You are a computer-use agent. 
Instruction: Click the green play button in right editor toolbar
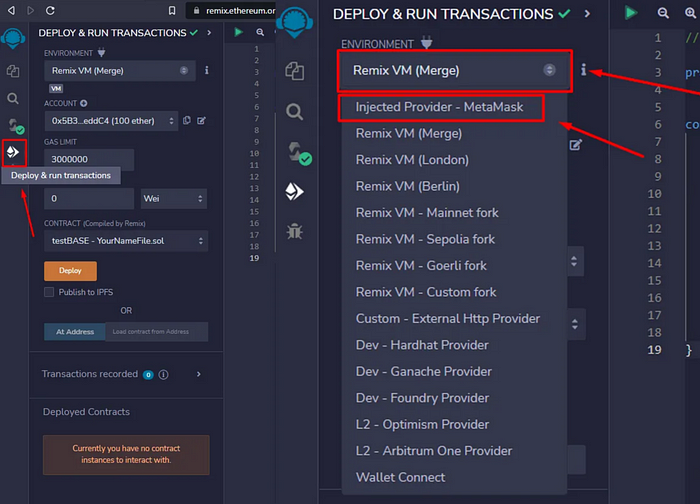pos(630,13)
